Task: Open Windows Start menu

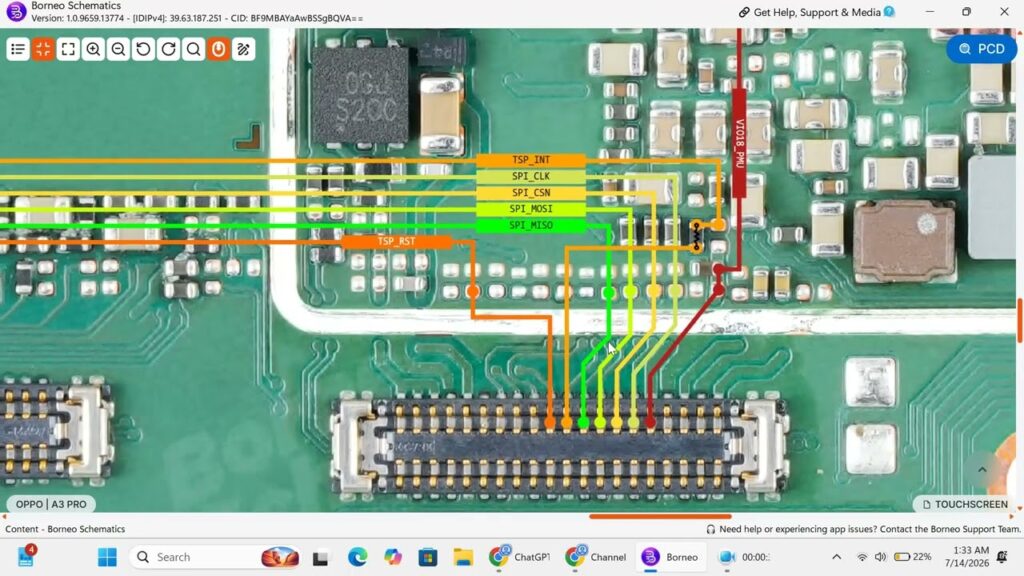Action: tap(107, 557)
